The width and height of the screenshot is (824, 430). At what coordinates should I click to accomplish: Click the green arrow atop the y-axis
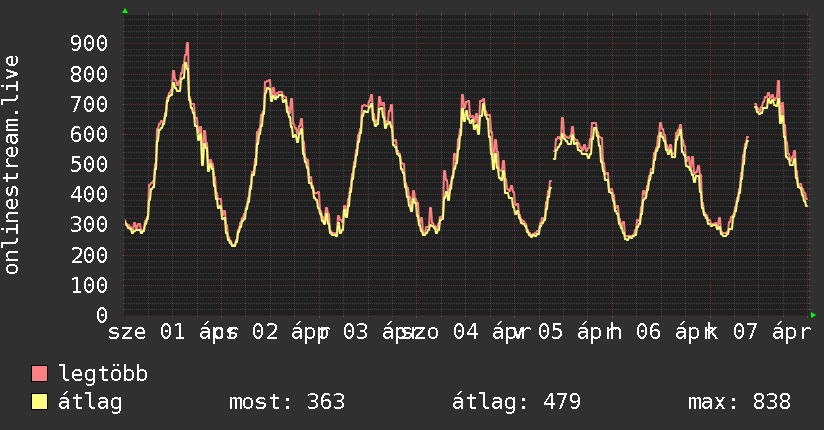coord(125,11)
